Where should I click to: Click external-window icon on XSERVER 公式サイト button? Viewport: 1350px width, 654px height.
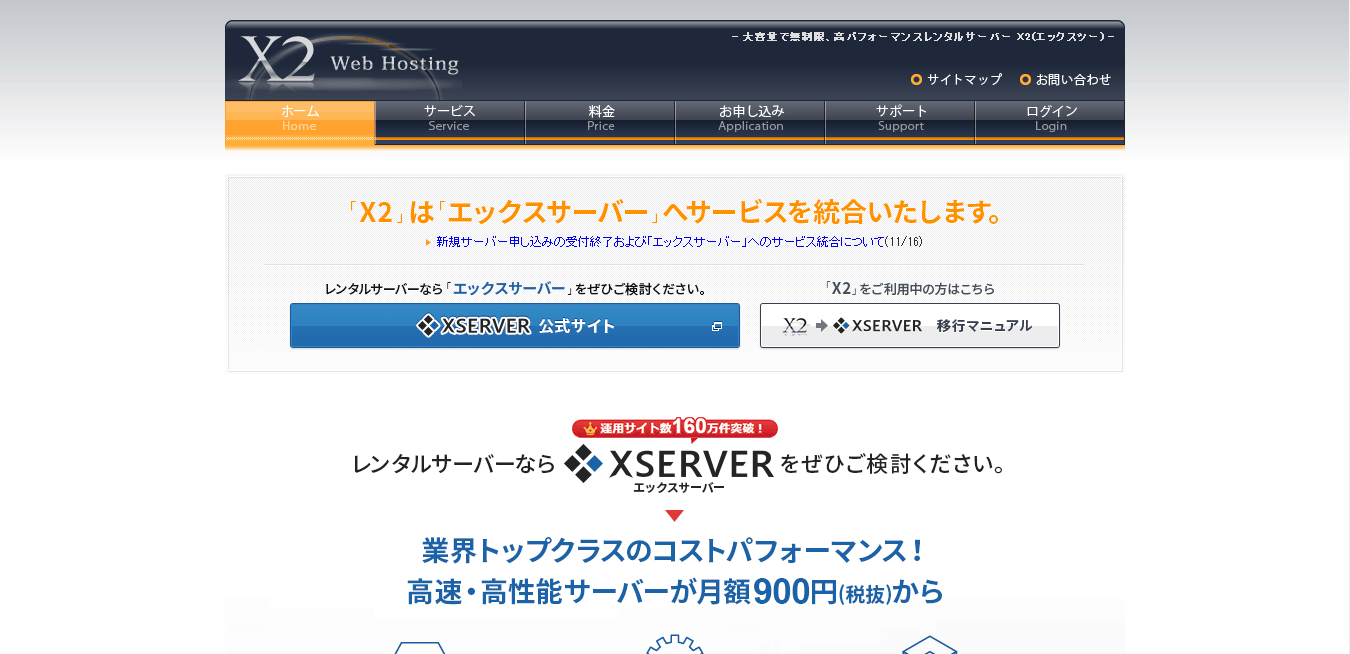pos(717,327)
